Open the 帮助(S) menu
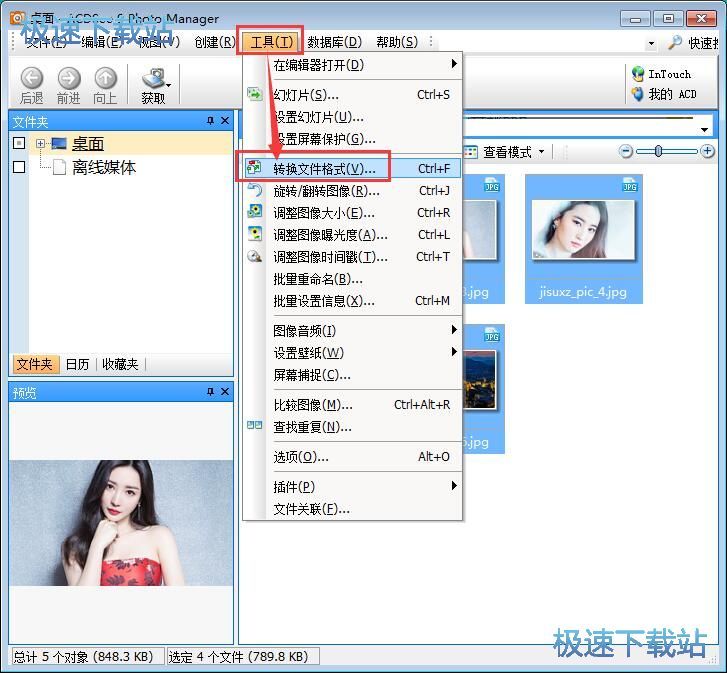Screen dimensions: 727x673 pos(397,42)
